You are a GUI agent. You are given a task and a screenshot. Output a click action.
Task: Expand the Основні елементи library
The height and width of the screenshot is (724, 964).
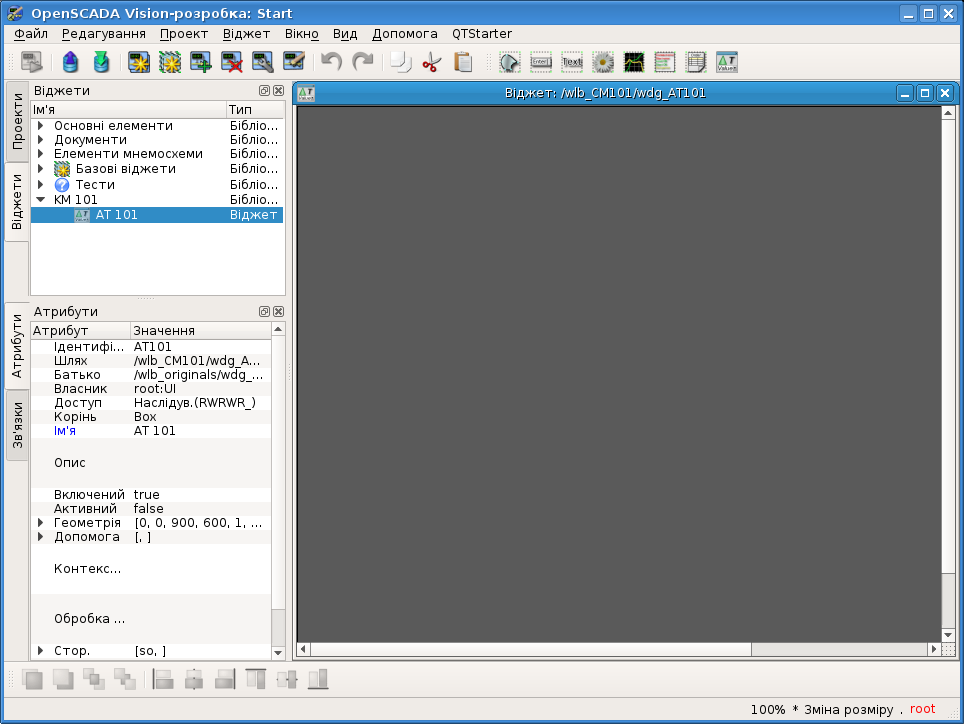pos(41,126)
